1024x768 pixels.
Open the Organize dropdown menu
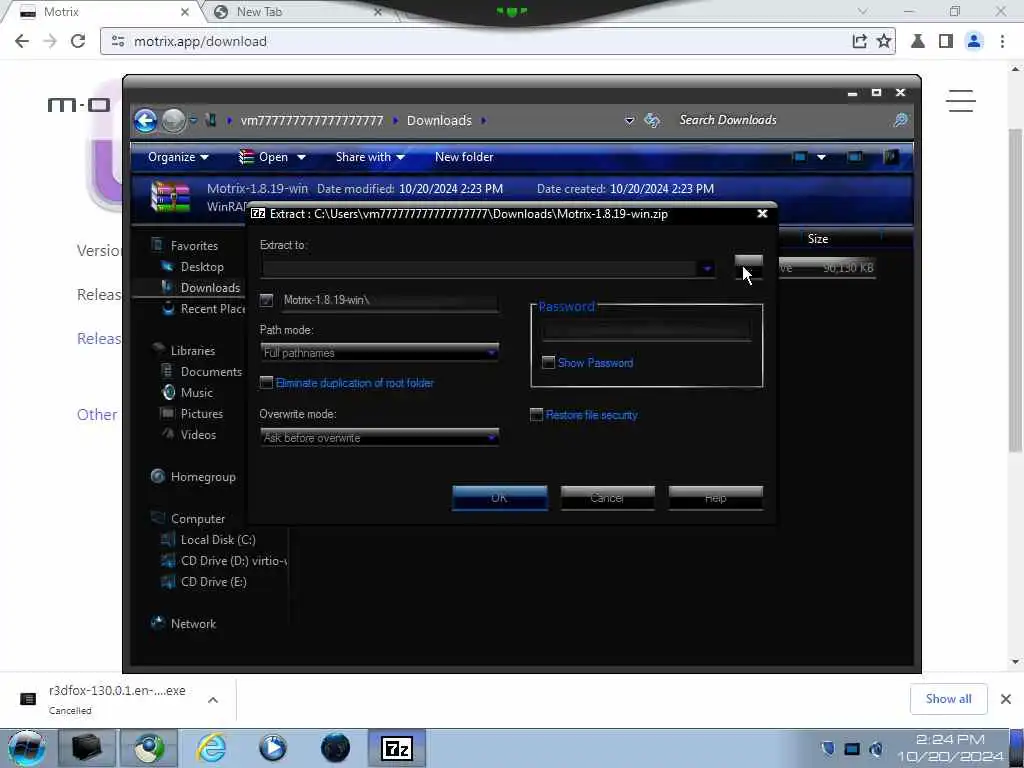point(178,157)
